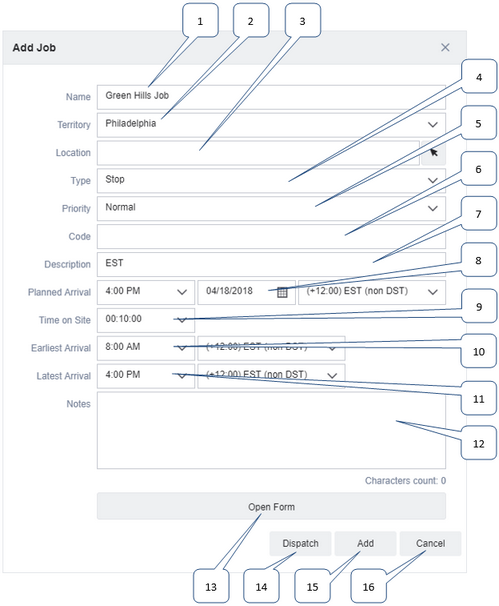Click the Characters count: 0 text
499x606 pixels.
pyautogui.click(x=405, y=481)
